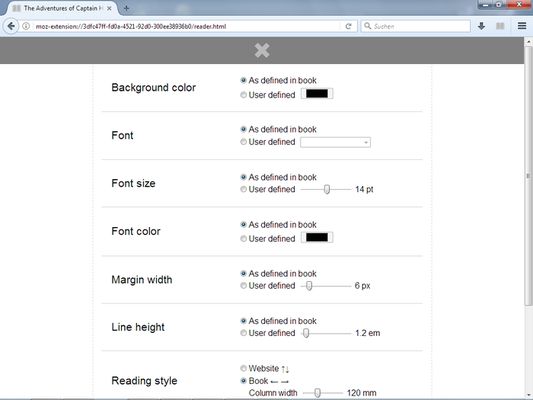Open the hamburger menu icon
This screenshot has height=400, width=533.
(522, 26)
